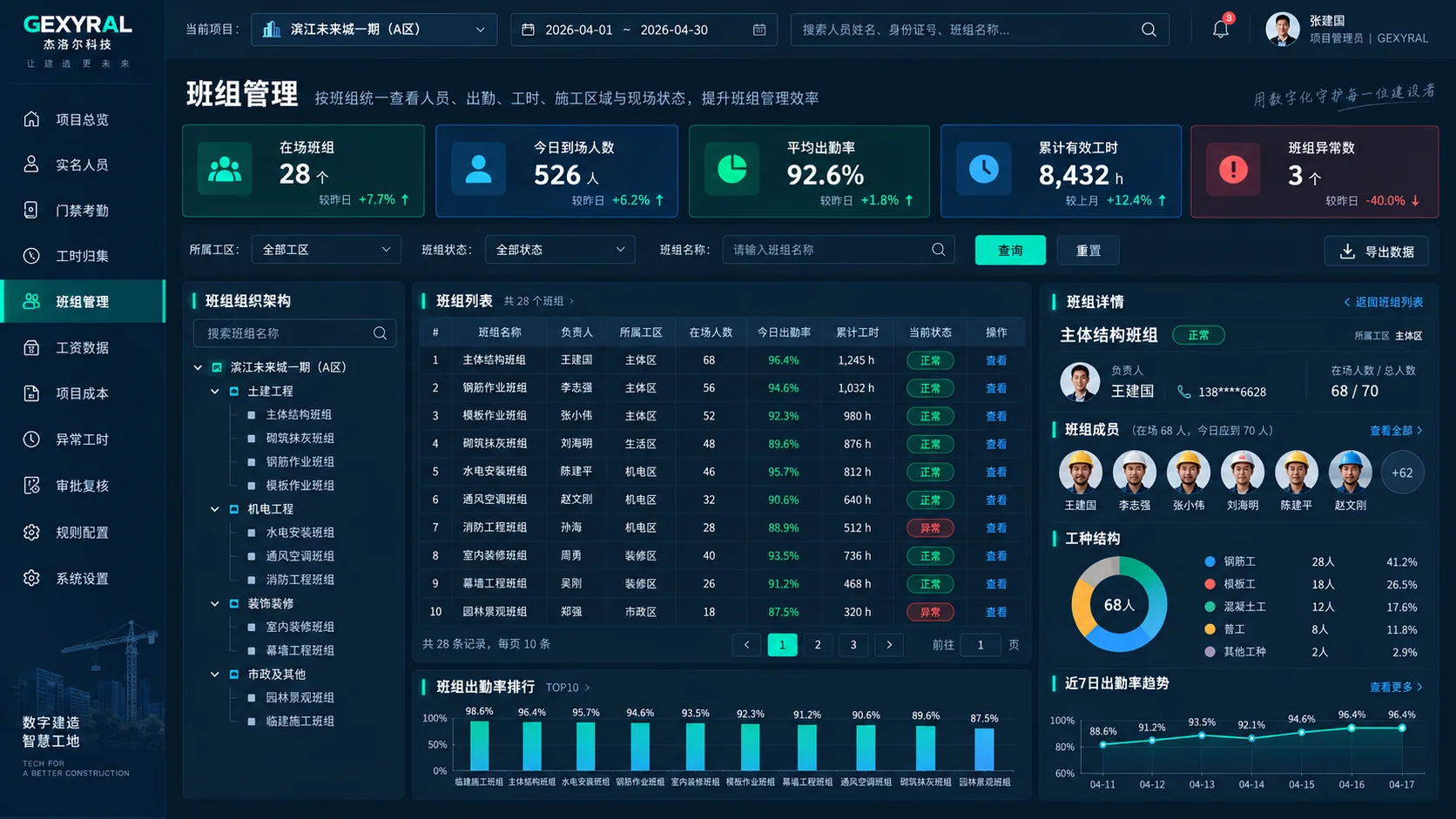Open the 当前项目 project dropdown
The height and width of the screenshot is (819, 1456).
[x=374, y=30]
